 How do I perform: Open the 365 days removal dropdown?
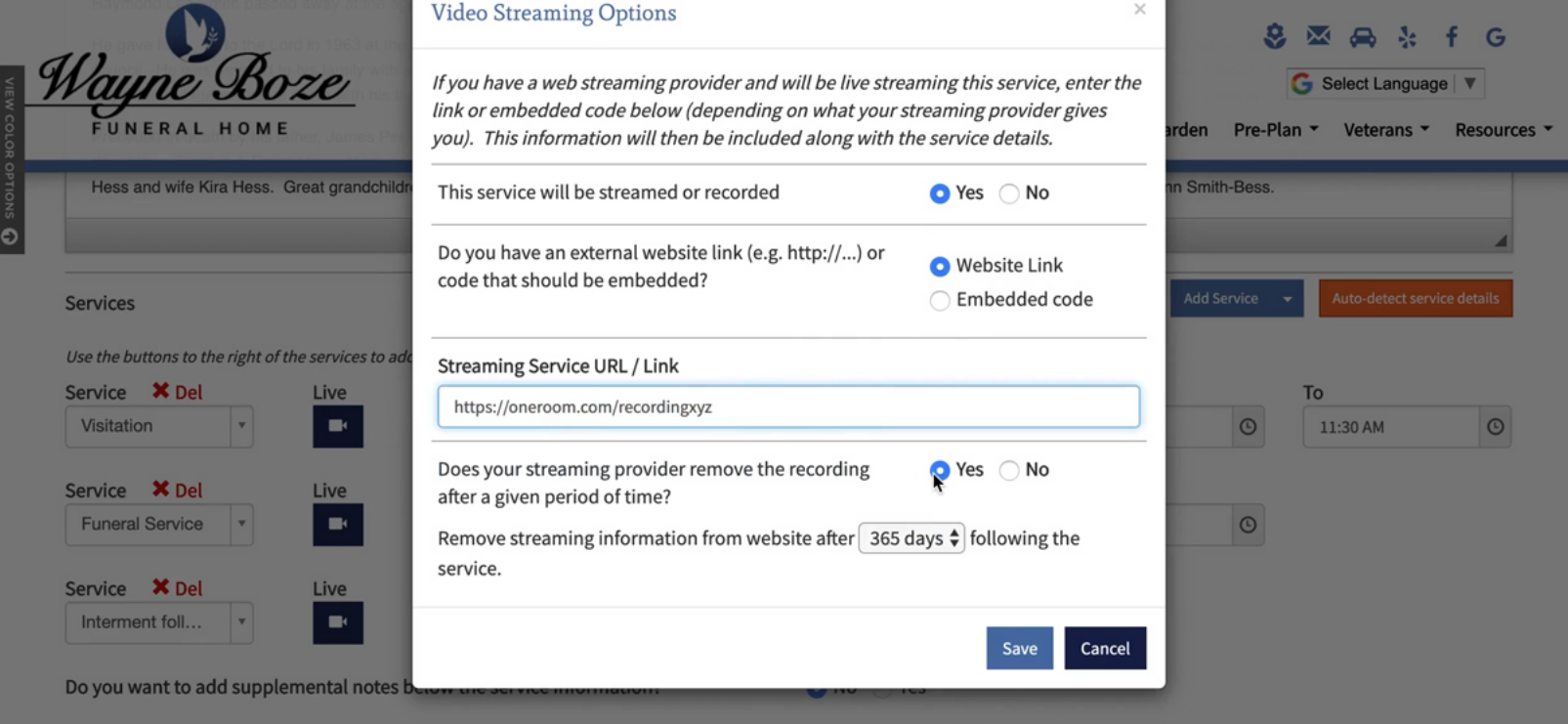(911, 538)
